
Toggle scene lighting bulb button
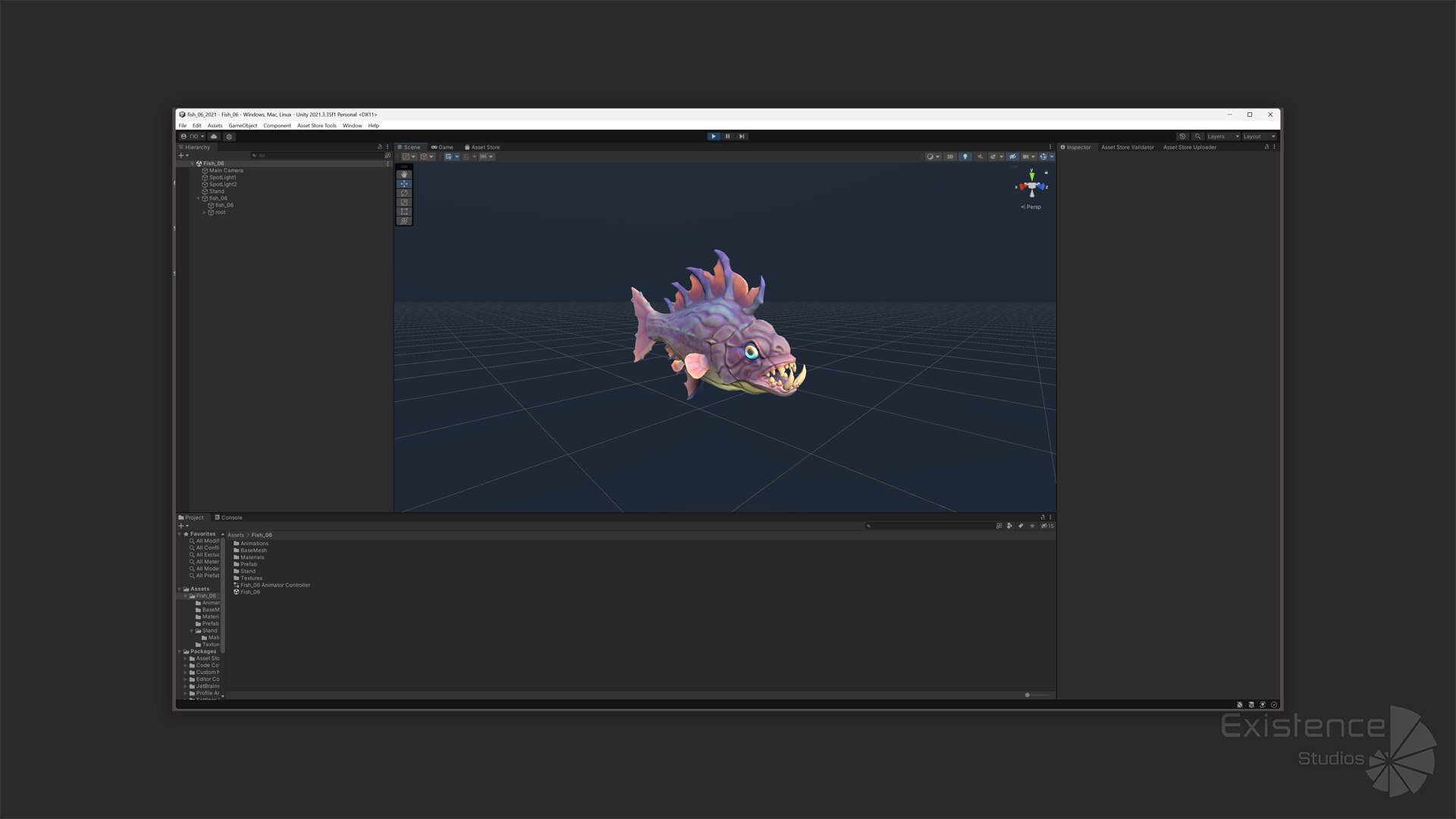(x=965, y=157)
